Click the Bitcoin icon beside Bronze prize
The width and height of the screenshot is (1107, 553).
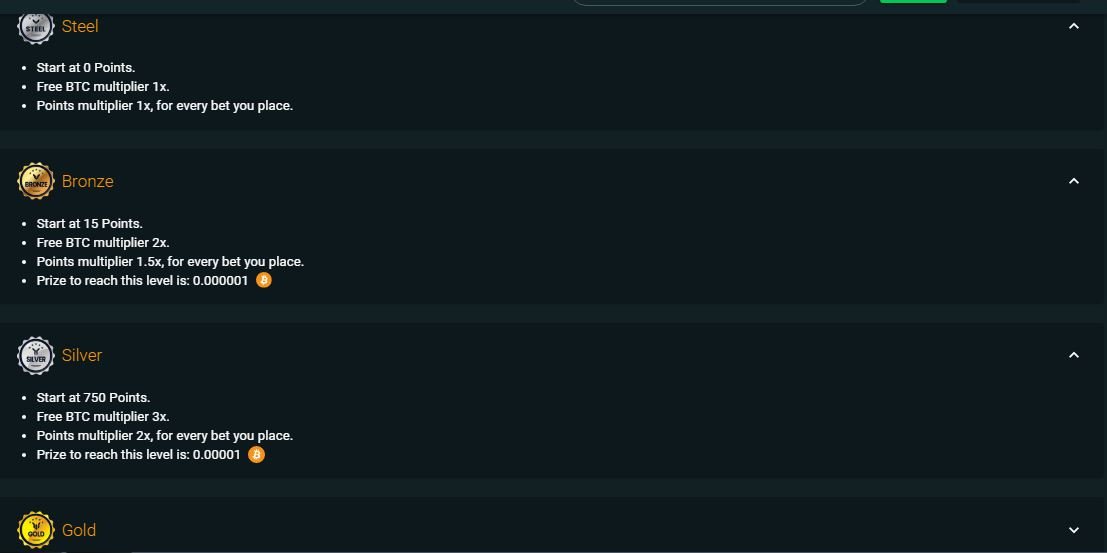click(264, 281)
